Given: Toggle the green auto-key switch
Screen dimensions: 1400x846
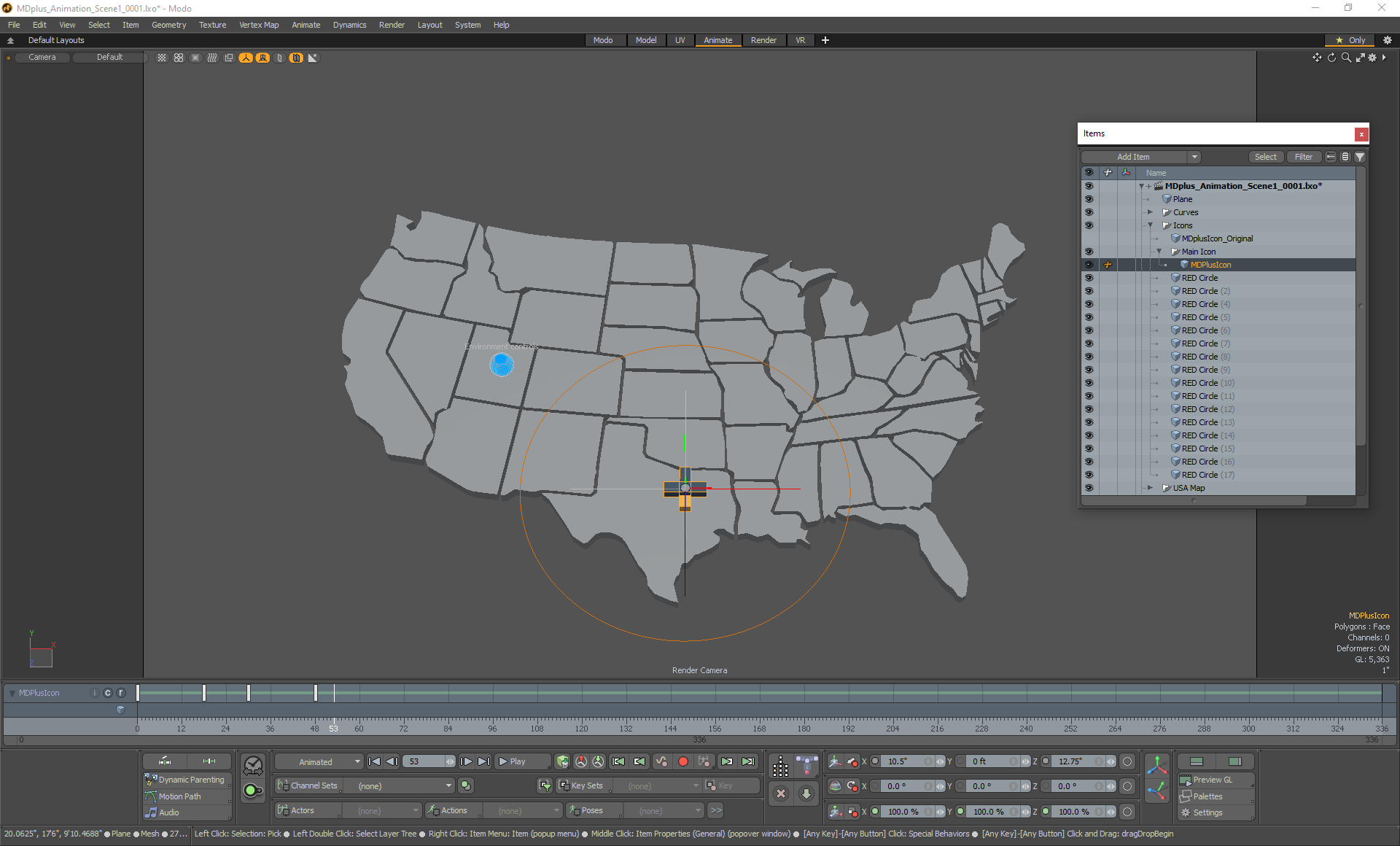Looking at the screenshot, I should click(253, 791).
